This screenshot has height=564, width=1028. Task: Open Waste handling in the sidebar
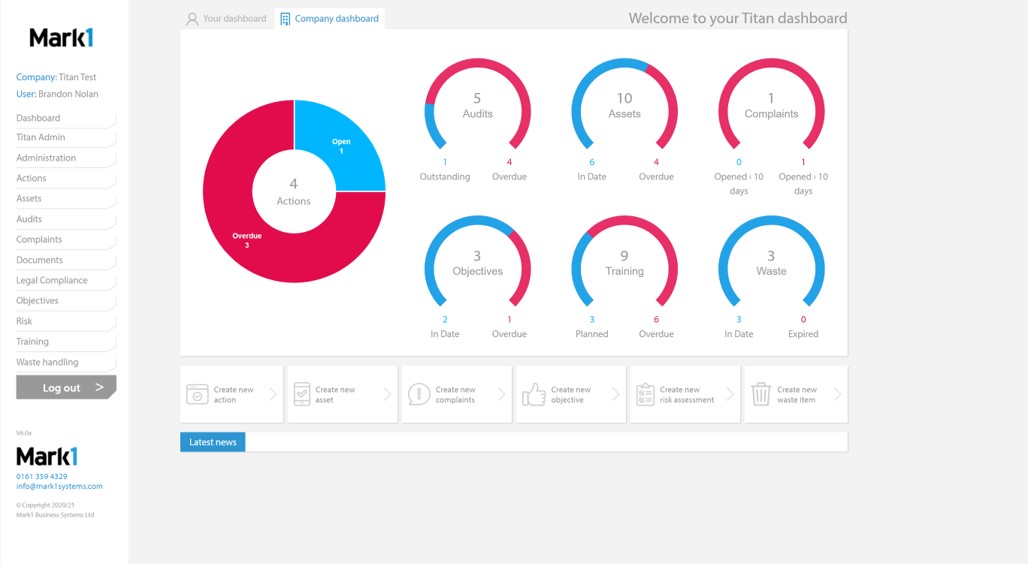pos(47,362)
